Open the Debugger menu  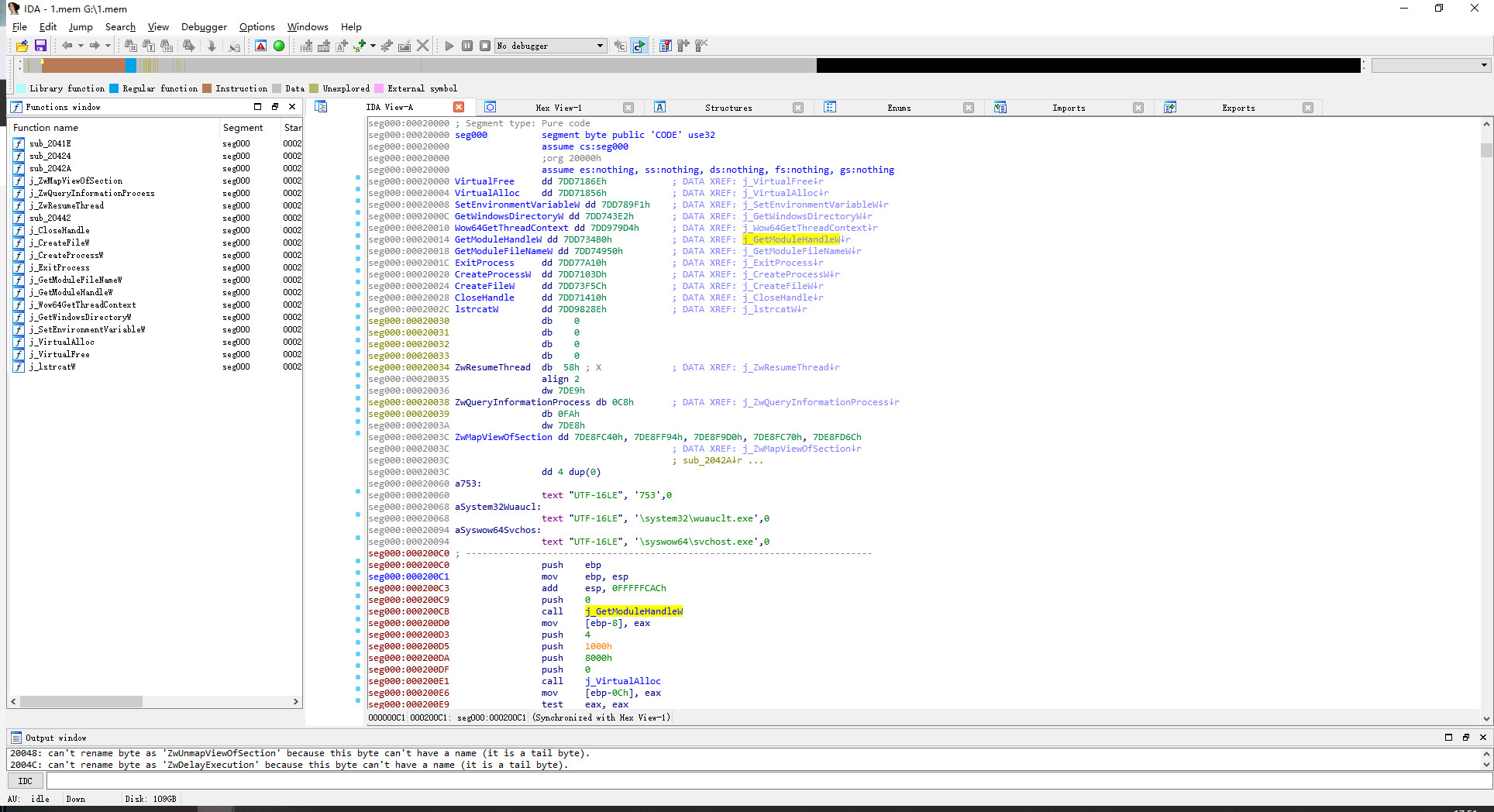(204, 26)
